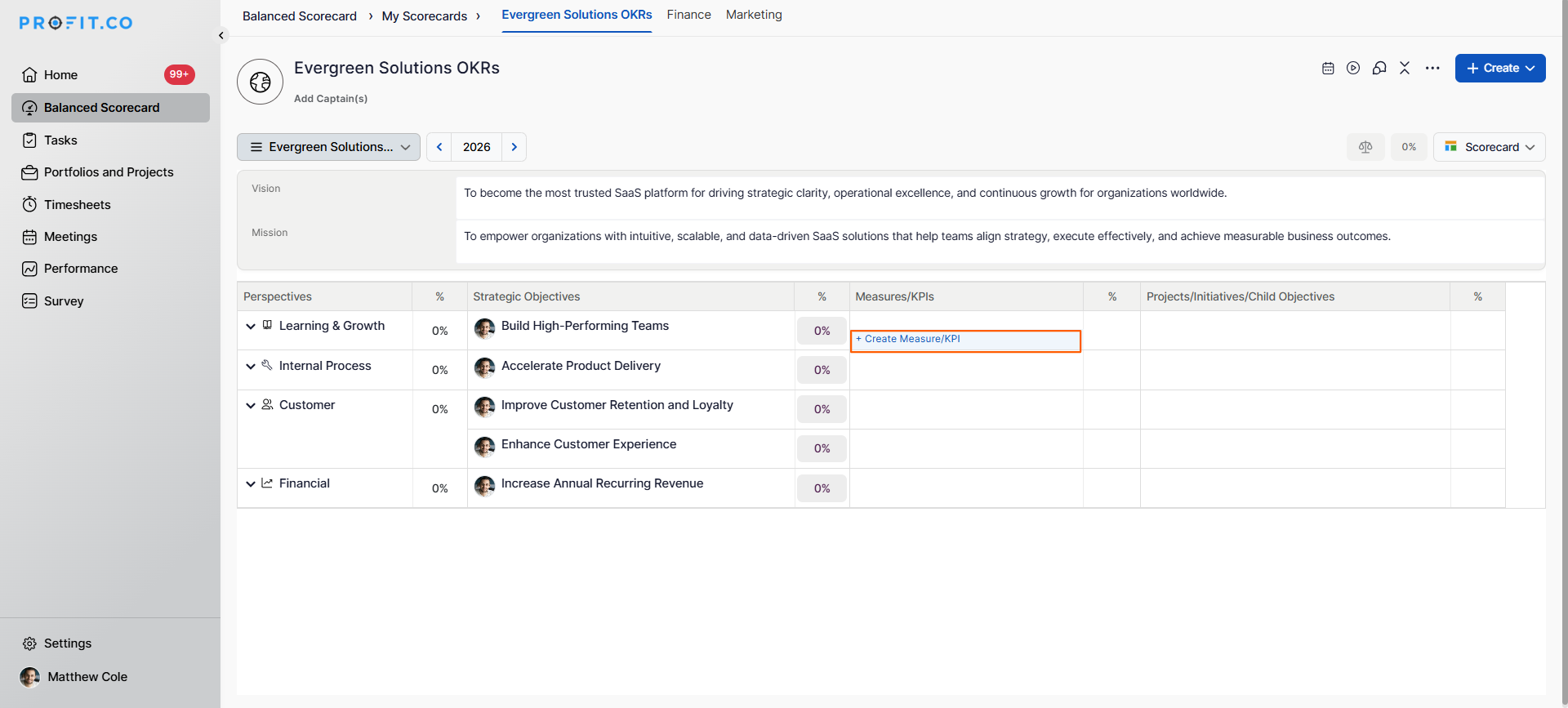Click the Create button

[1499, 69]
